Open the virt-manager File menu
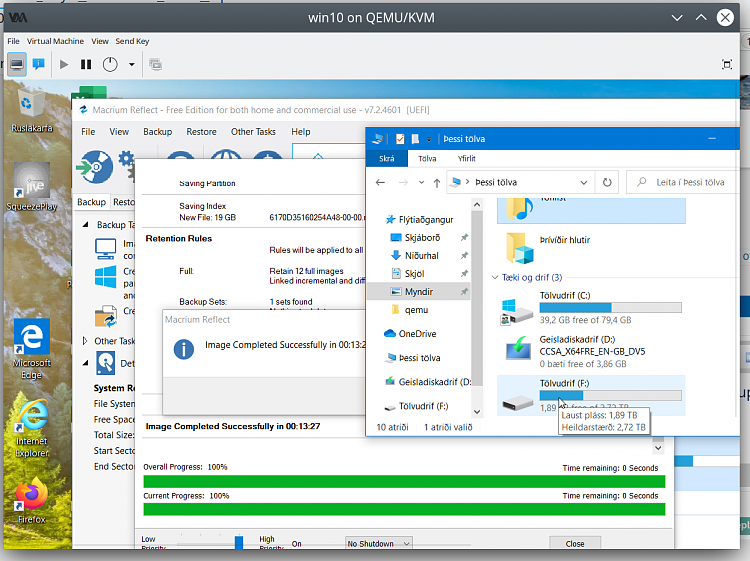 point(13,41)
